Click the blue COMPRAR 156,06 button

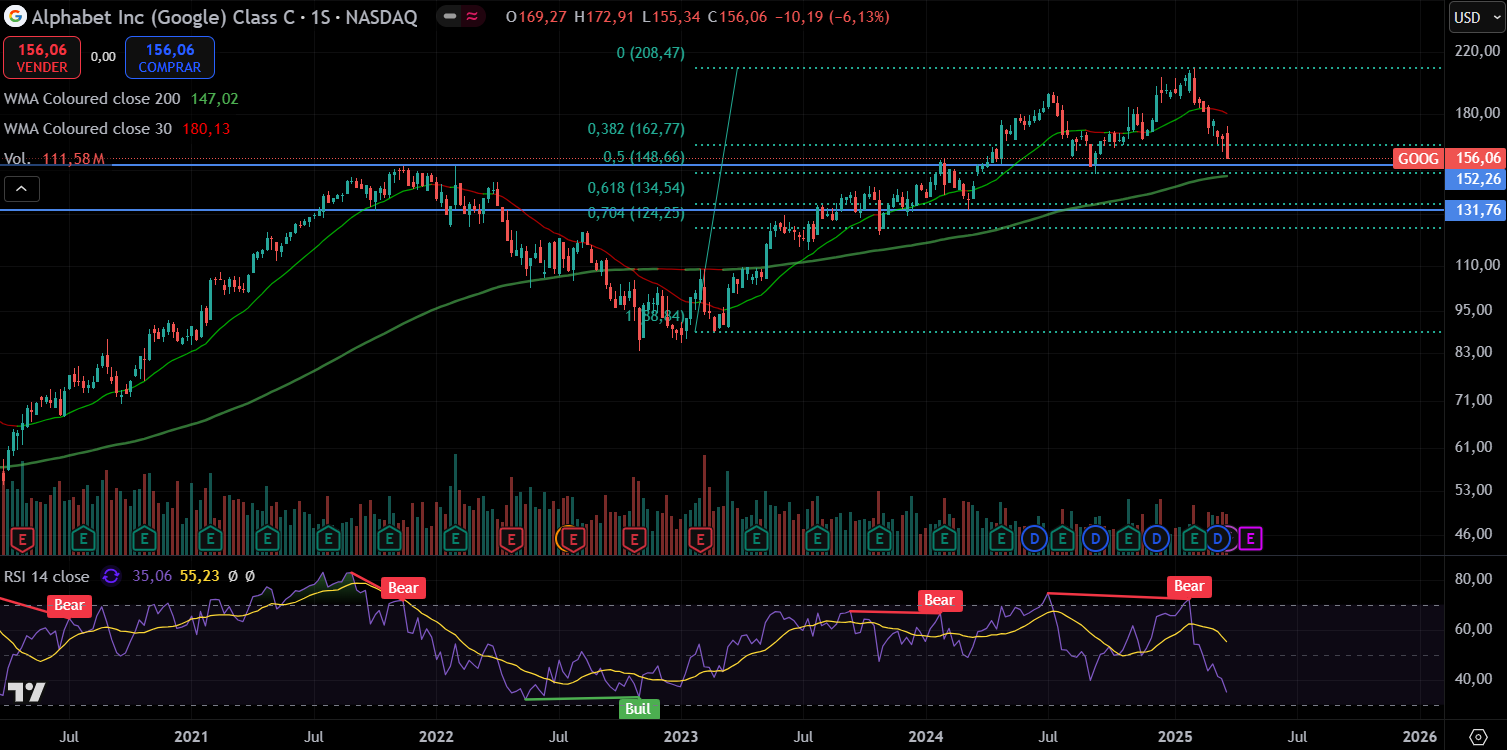[x=170, y=58]
